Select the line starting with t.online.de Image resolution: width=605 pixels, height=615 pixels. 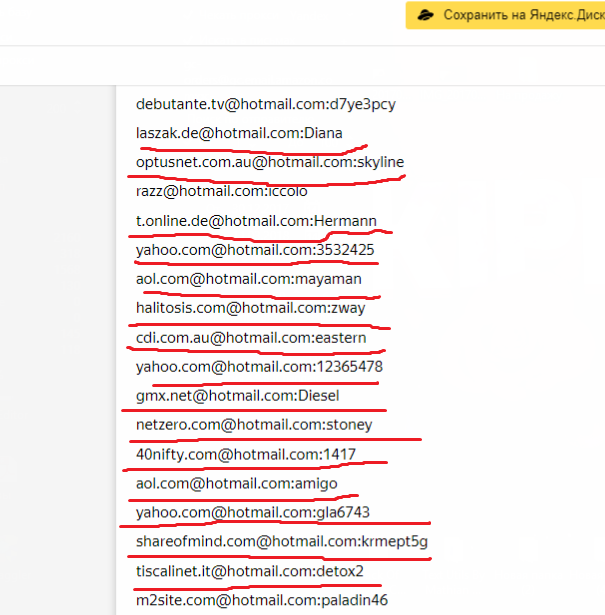tap(256, 221)
